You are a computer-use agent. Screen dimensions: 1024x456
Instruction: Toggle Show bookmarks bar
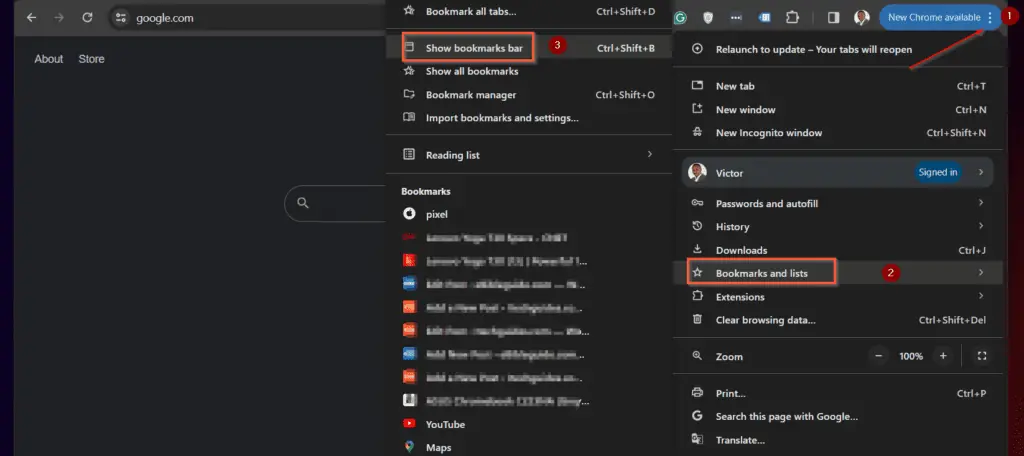528,48
